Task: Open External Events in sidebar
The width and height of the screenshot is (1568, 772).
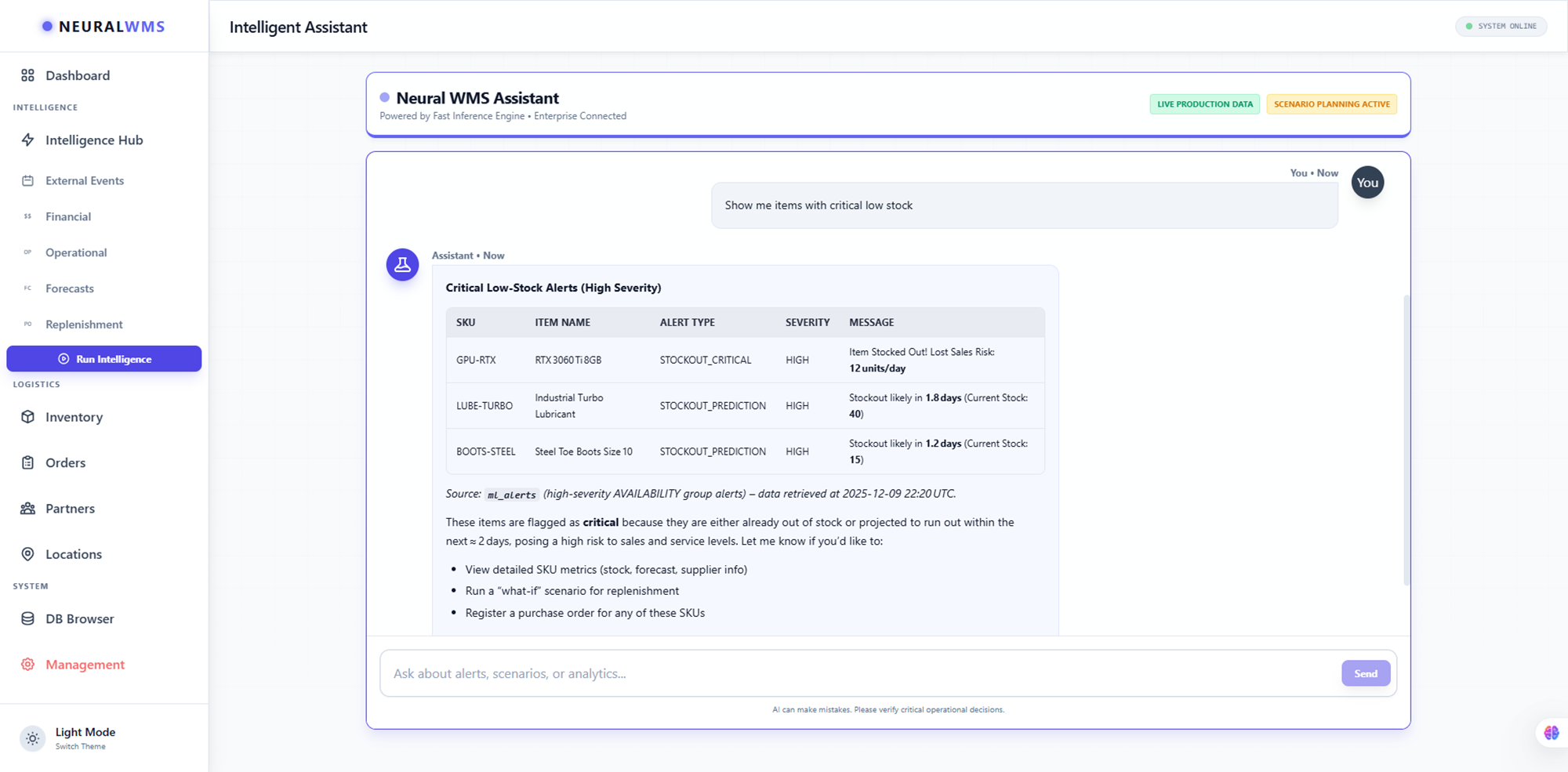Action: click(85, 181)
